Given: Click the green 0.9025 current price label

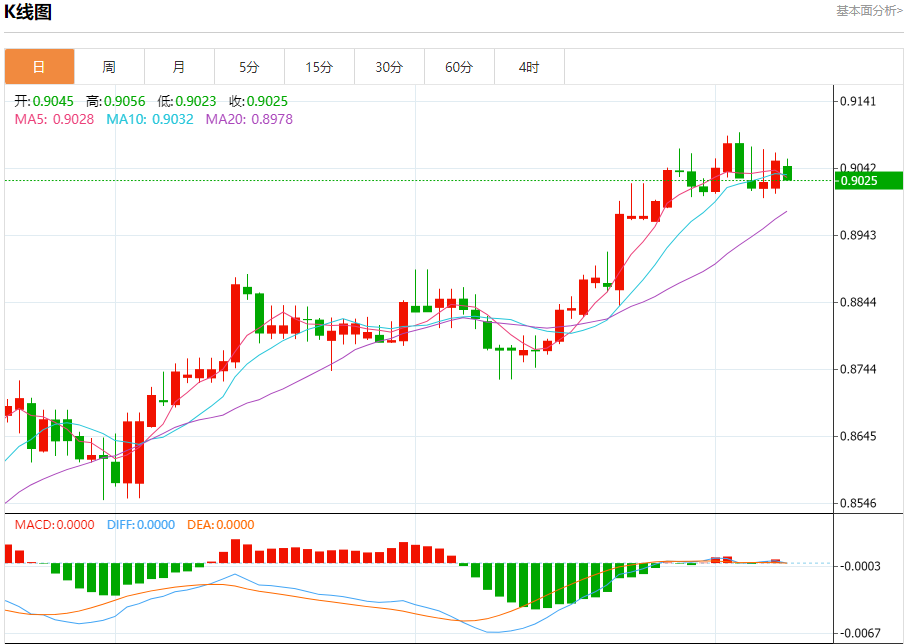Looking at the screenshot, I should click(x=869, y=180).
